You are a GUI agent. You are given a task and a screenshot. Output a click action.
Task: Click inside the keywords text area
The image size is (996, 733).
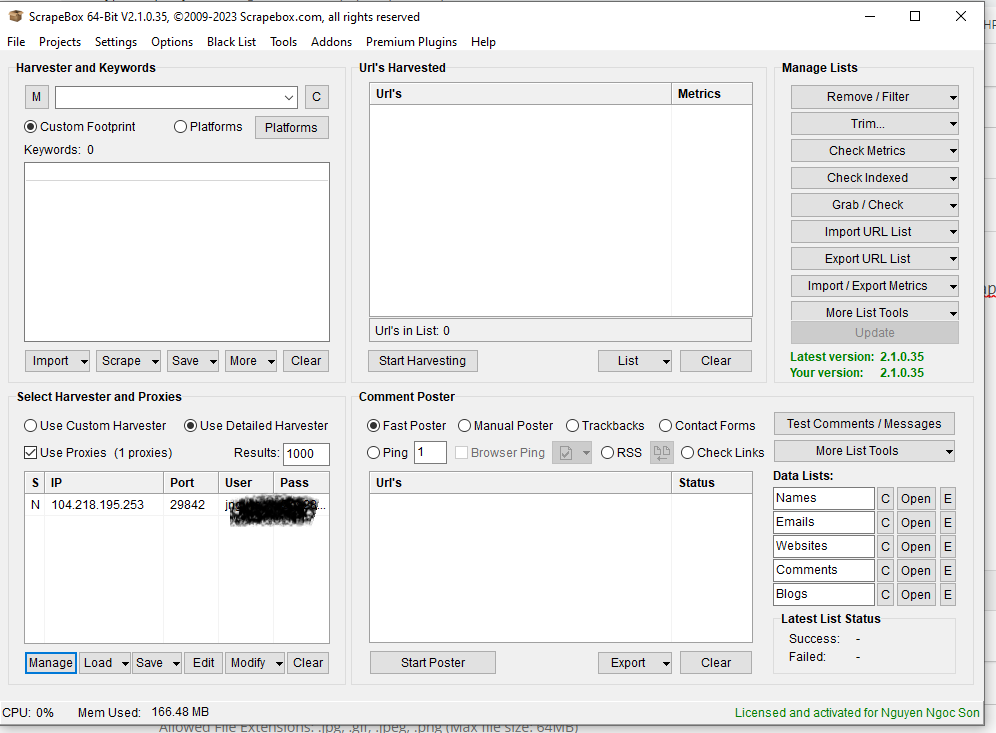177,252
